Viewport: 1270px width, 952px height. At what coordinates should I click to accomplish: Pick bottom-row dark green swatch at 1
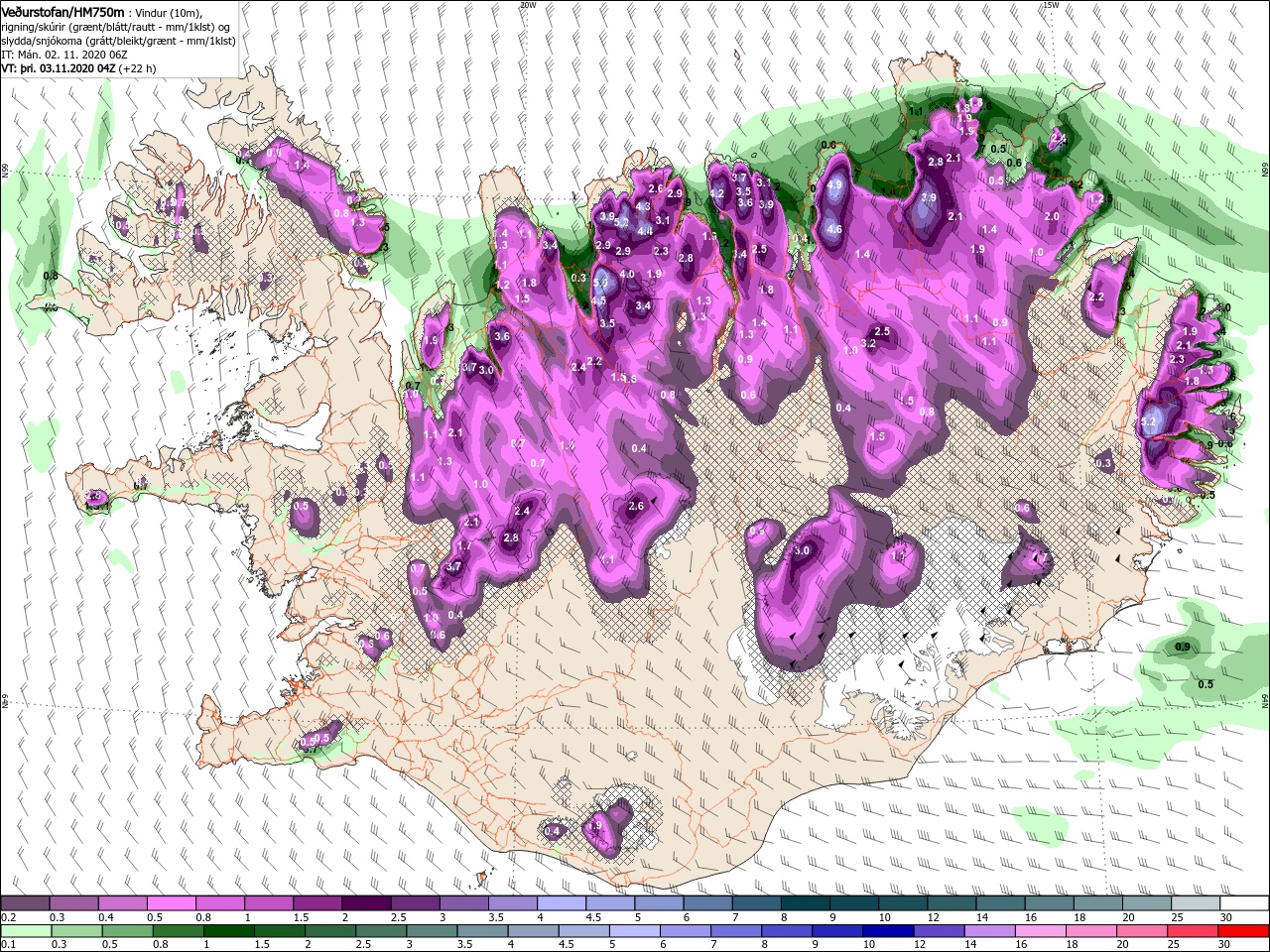(229, 932)
